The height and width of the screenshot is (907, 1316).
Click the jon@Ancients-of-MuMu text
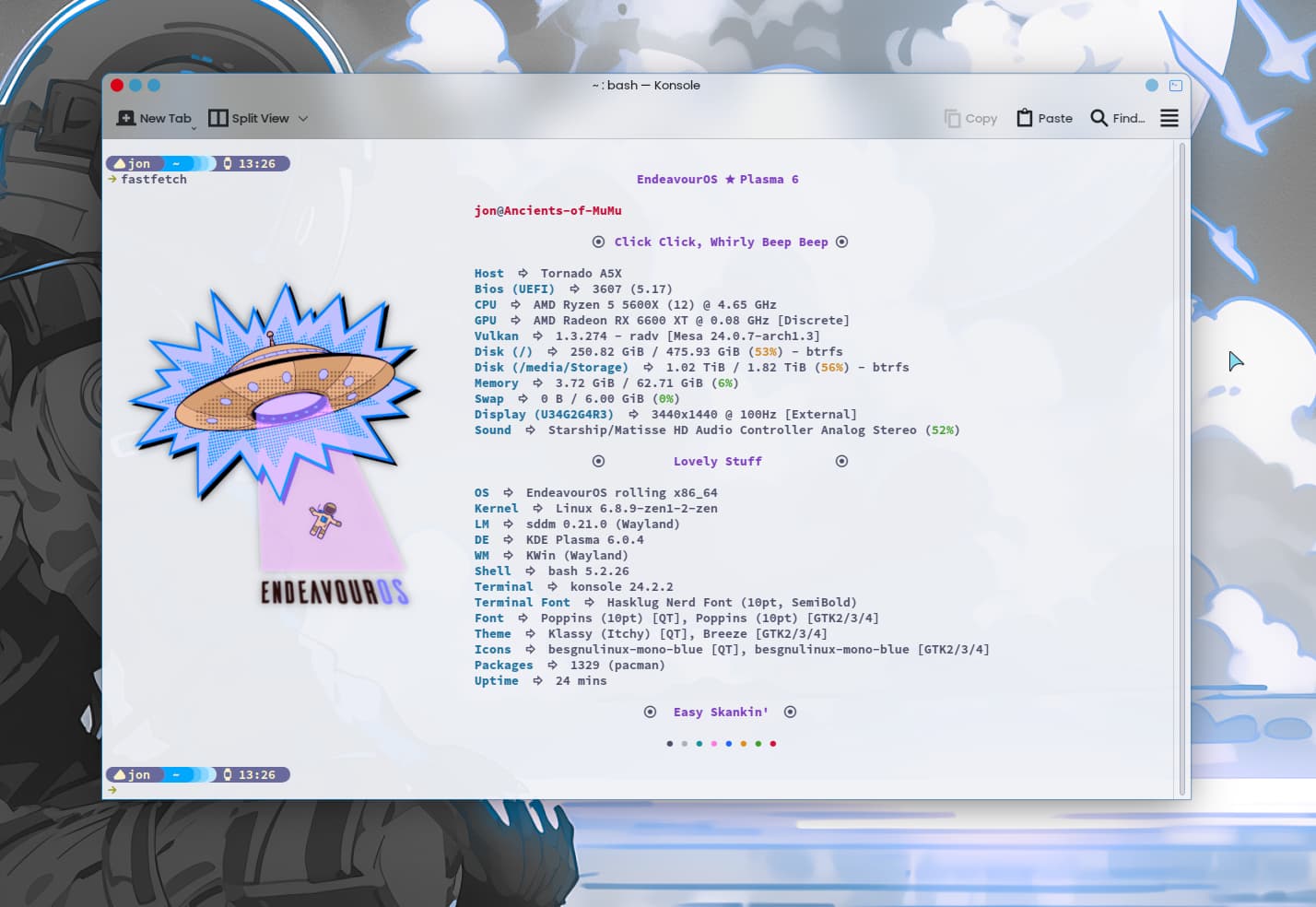click(547, 211)
